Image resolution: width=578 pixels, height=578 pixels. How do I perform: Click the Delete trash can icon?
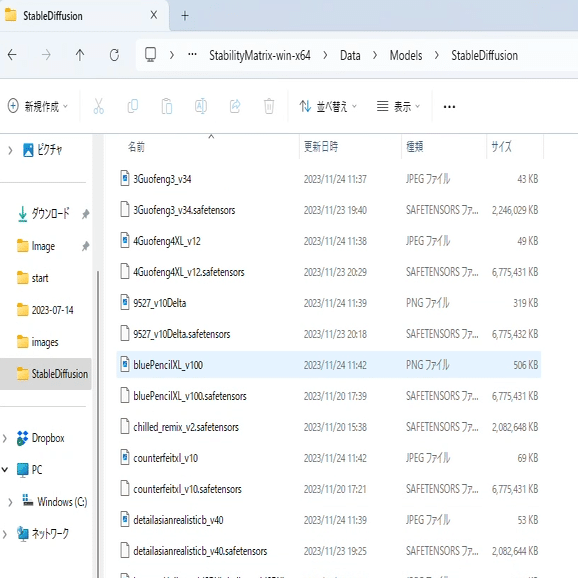tap(269, 106)
